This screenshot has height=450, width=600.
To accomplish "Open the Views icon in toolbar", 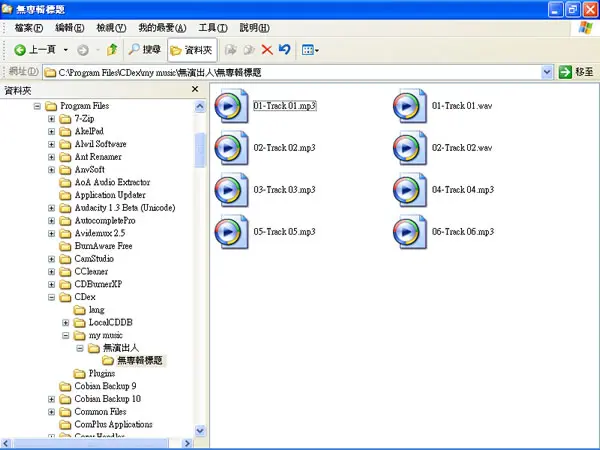I will point(310,50).
